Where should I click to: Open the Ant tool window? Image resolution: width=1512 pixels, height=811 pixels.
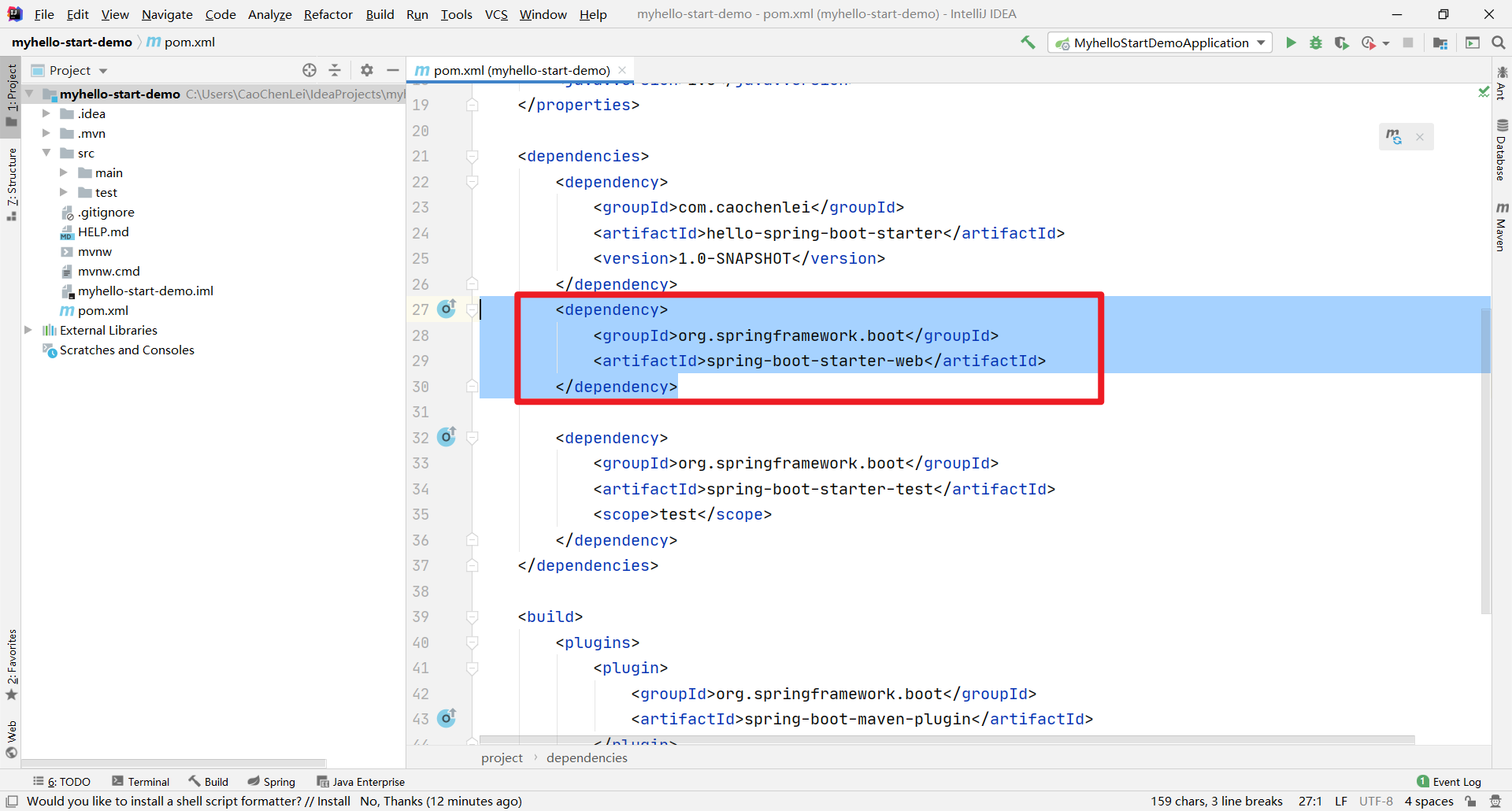click(x=1501, y=84)
